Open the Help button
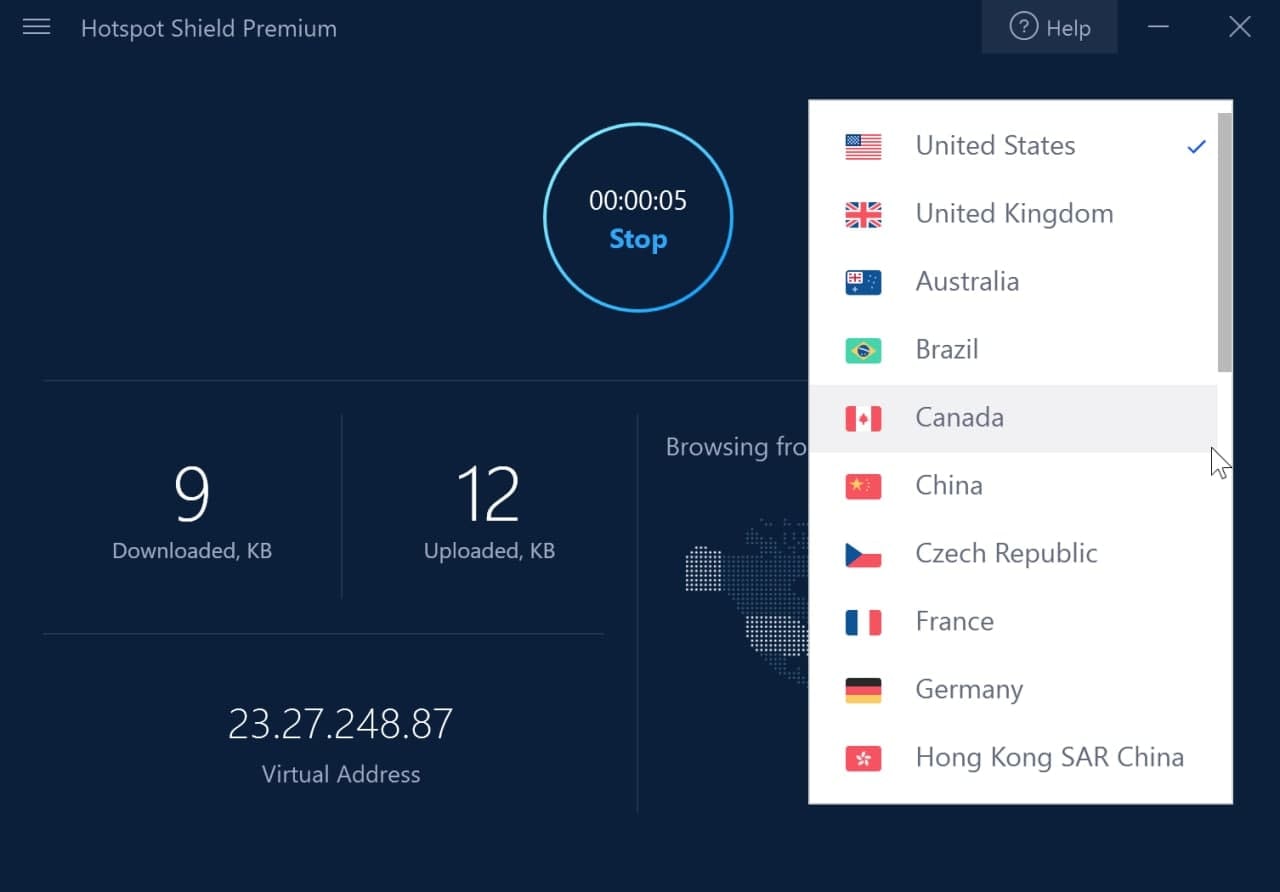The height and width of the screenshot is (892, 1280). (1050, 28)
